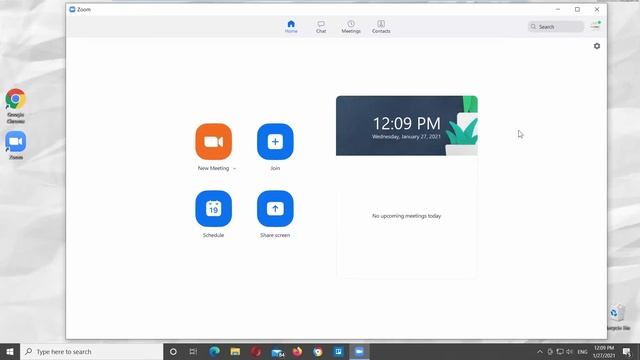The height and width of the screenshot is (360, 640).
Task: Open the Schedule calendar icon
Action: (213, 209)
